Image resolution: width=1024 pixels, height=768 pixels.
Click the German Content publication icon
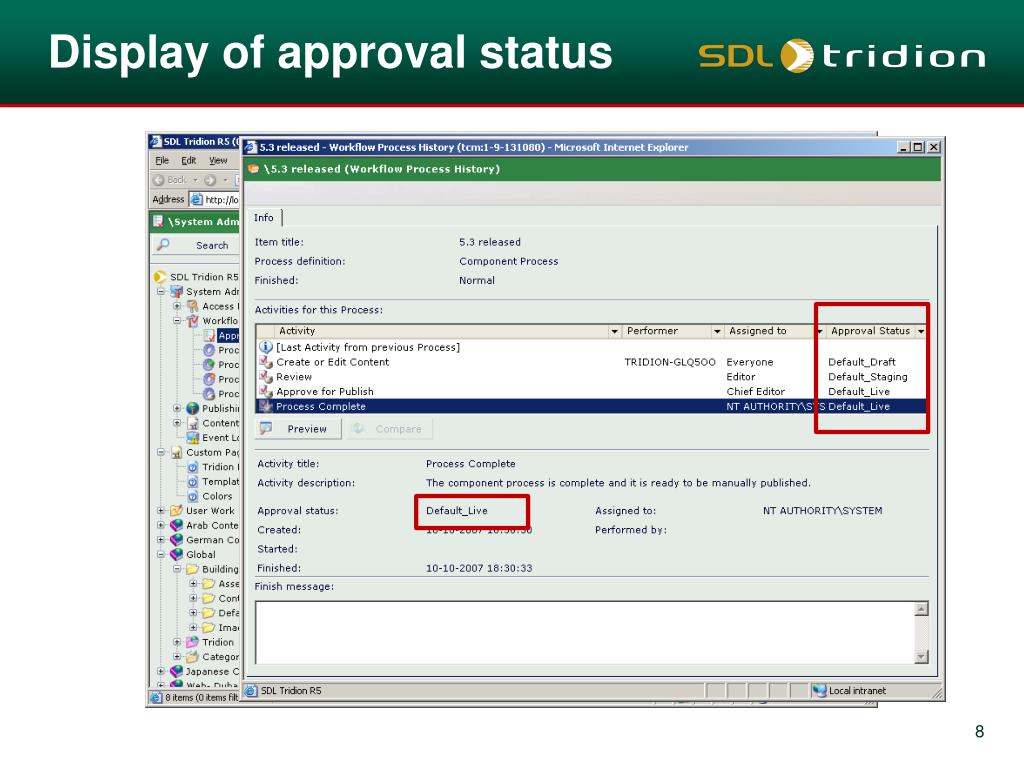tap(176, 540)
